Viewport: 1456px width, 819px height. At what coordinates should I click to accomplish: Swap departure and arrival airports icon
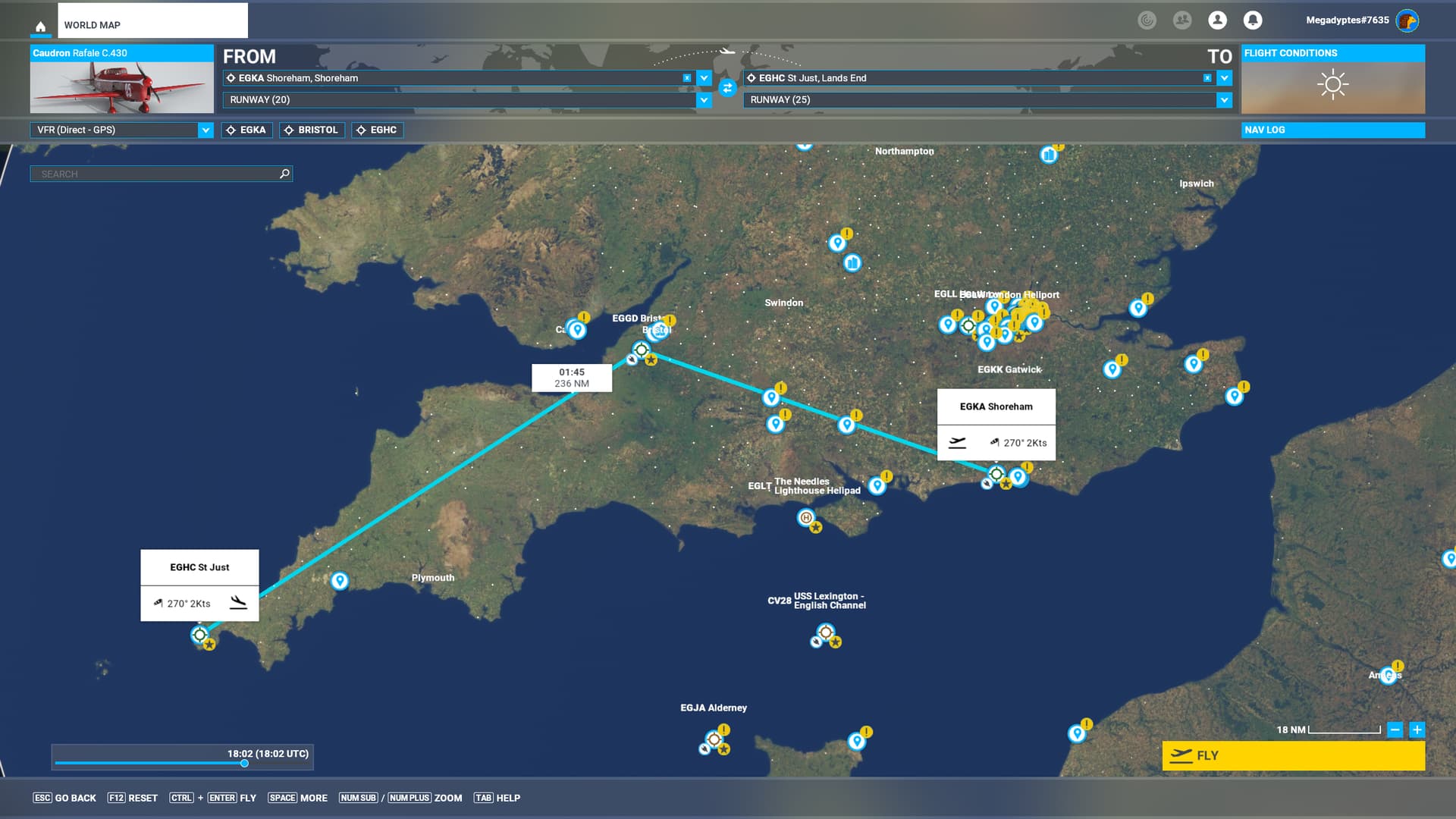(x=727, y=89)
